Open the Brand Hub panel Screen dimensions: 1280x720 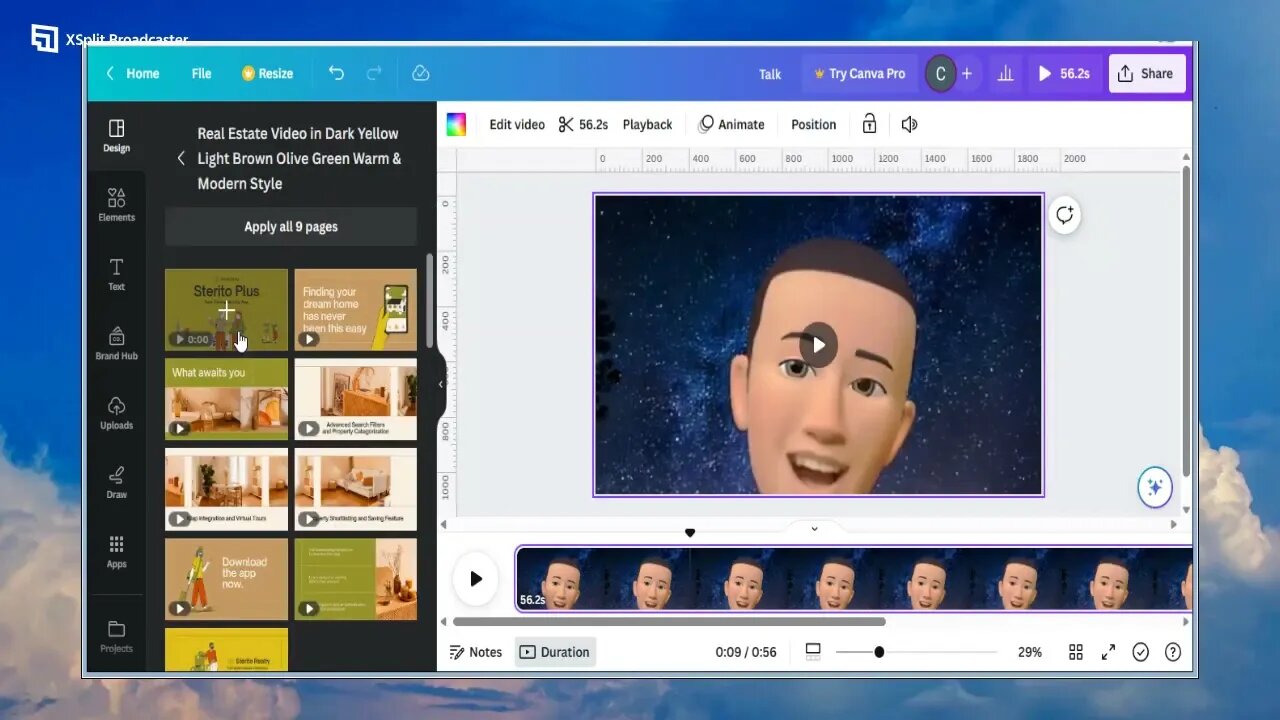pyautogui.click(x=116, y=343)
